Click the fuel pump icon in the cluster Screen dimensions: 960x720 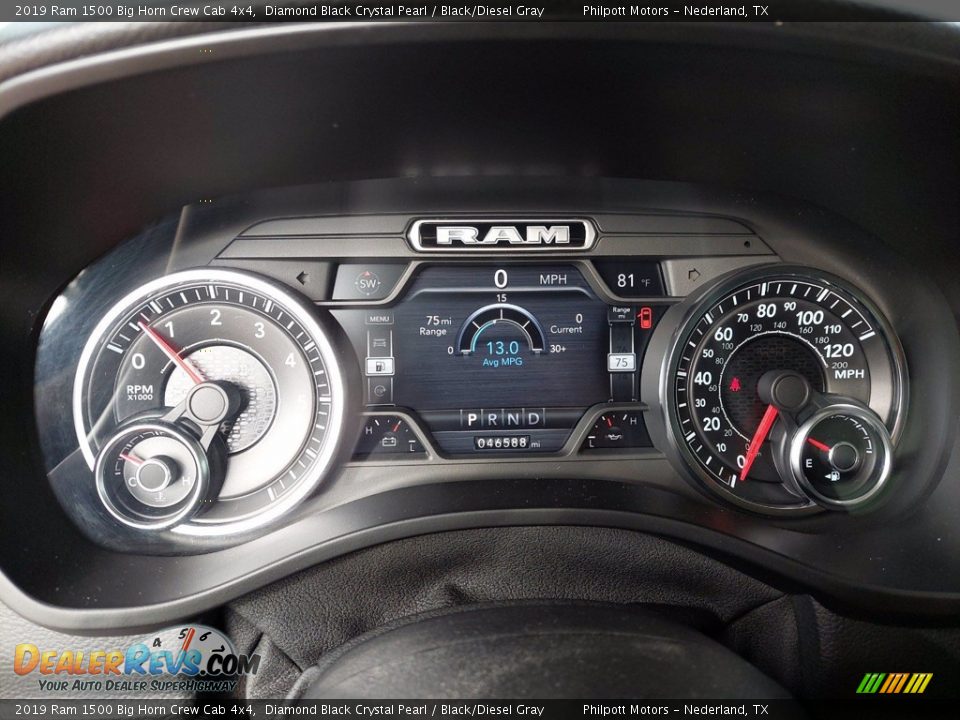point(382,366)
